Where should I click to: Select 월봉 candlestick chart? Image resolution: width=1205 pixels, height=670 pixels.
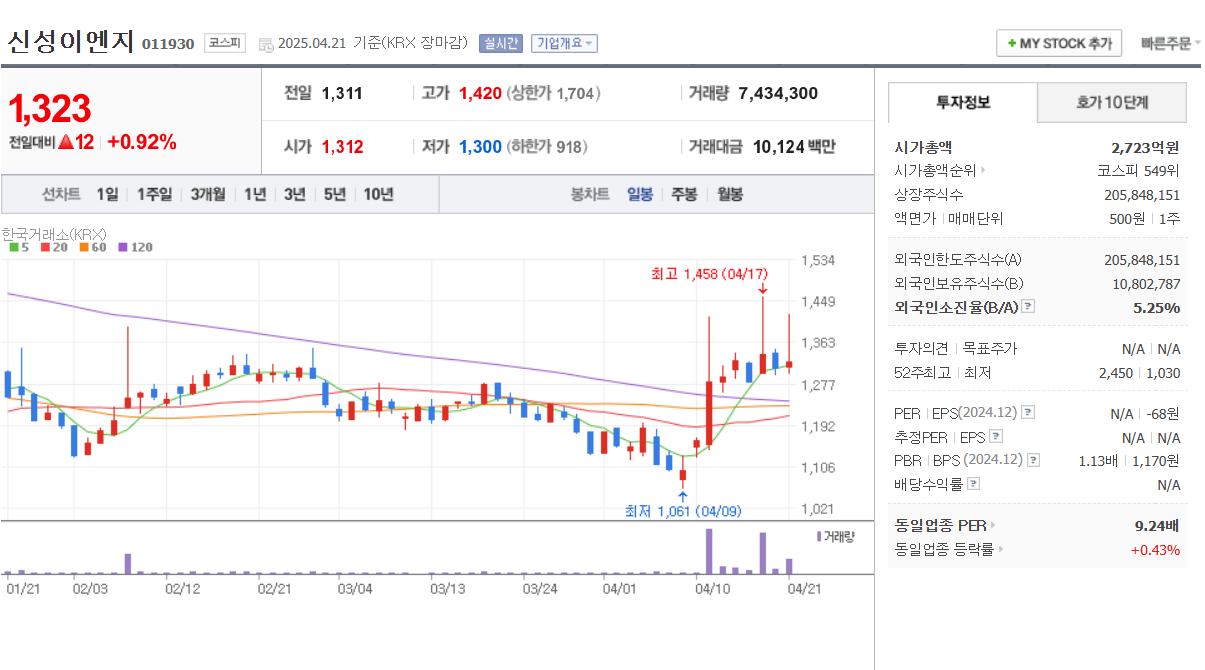point(730,194)
